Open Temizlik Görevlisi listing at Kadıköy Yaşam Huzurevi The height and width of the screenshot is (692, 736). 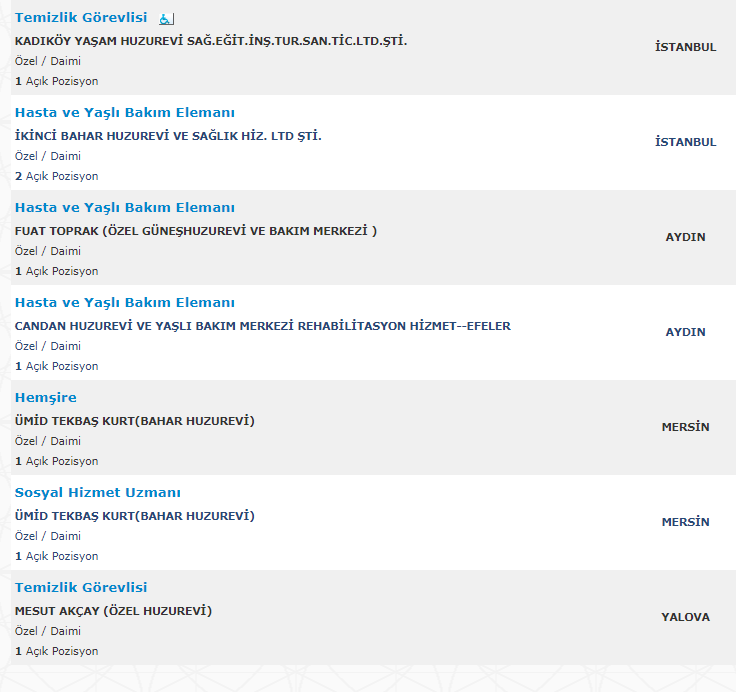pos(81,17)
